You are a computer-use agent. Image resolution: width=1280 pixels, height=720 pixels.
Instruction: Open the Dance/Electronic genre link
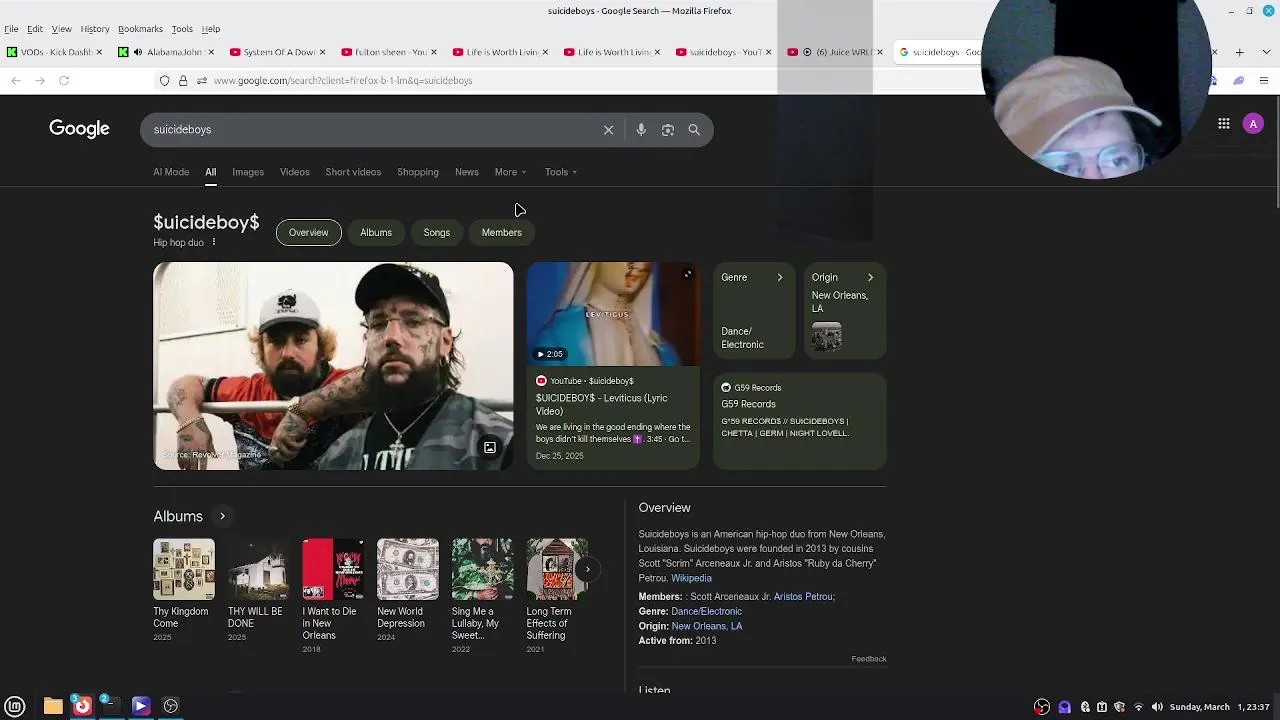706,611
